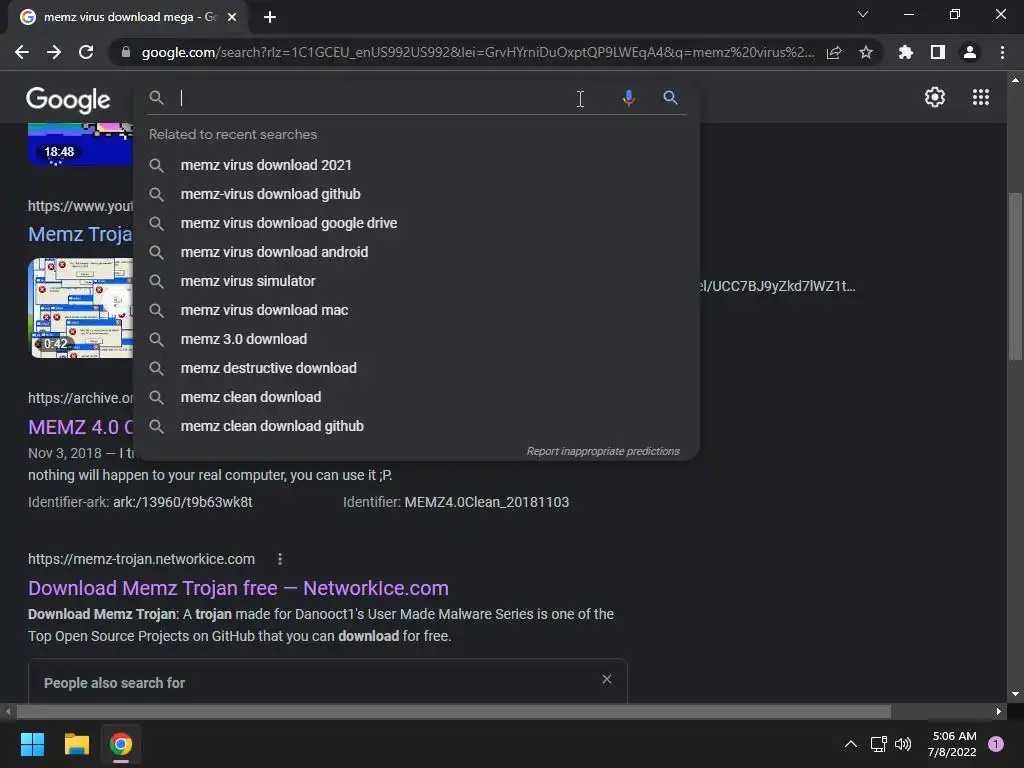Click the Chrome forward arrow
Image resolution: width=1024 pixels, height=768 pixels.
[x=54, y=52]
